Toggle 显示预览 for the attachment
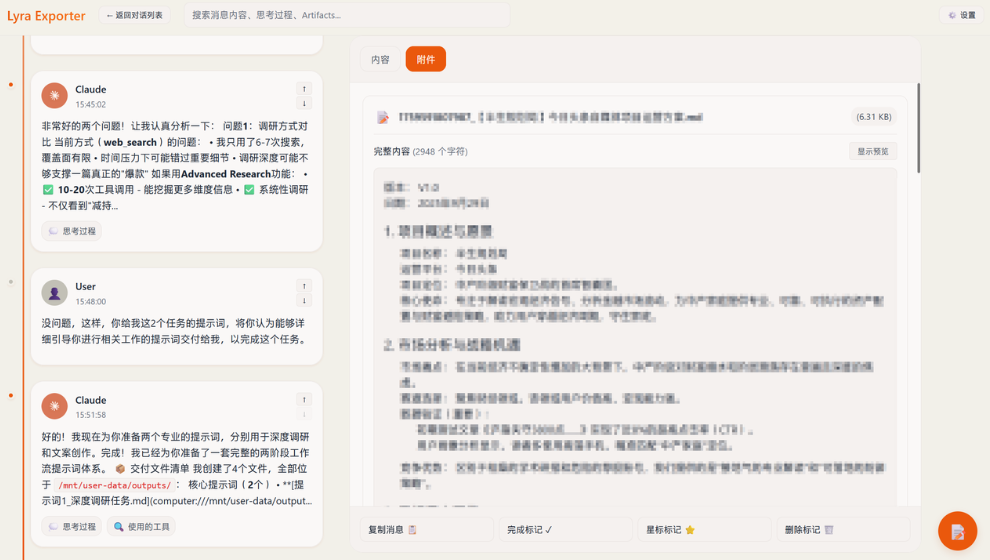This screenshot has width=990, height=560. click(x=872, y=152)
